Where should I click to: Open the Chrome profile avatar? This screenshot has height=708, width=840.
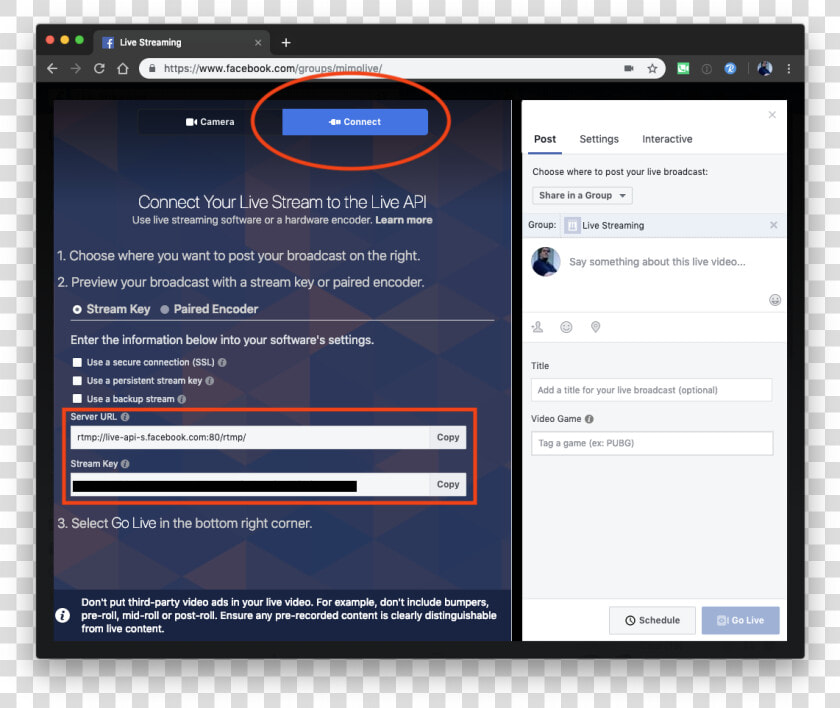[x=764, y=69]
